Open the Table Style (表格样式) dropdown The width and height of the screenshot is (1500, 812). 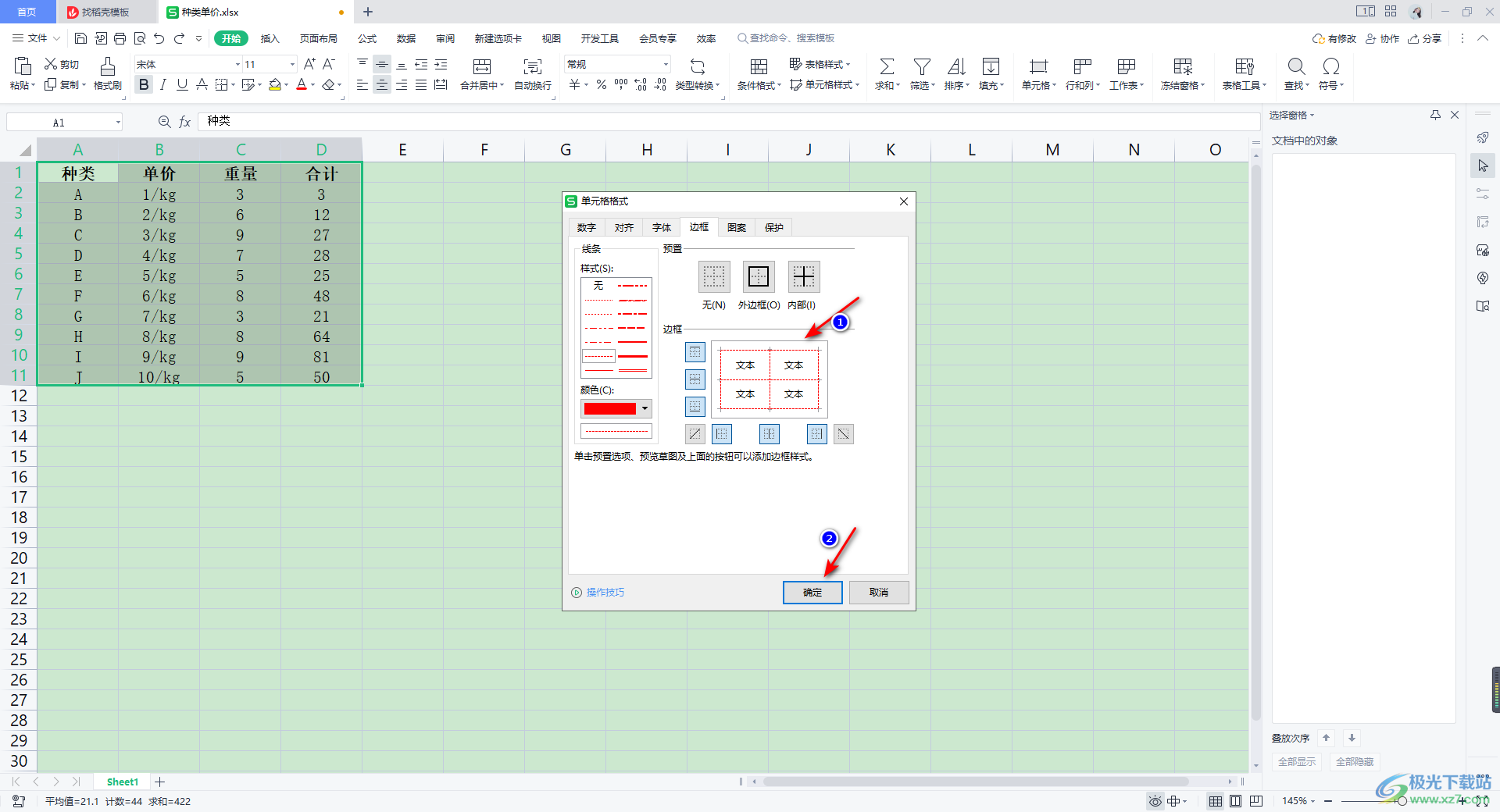pos(820,64)
